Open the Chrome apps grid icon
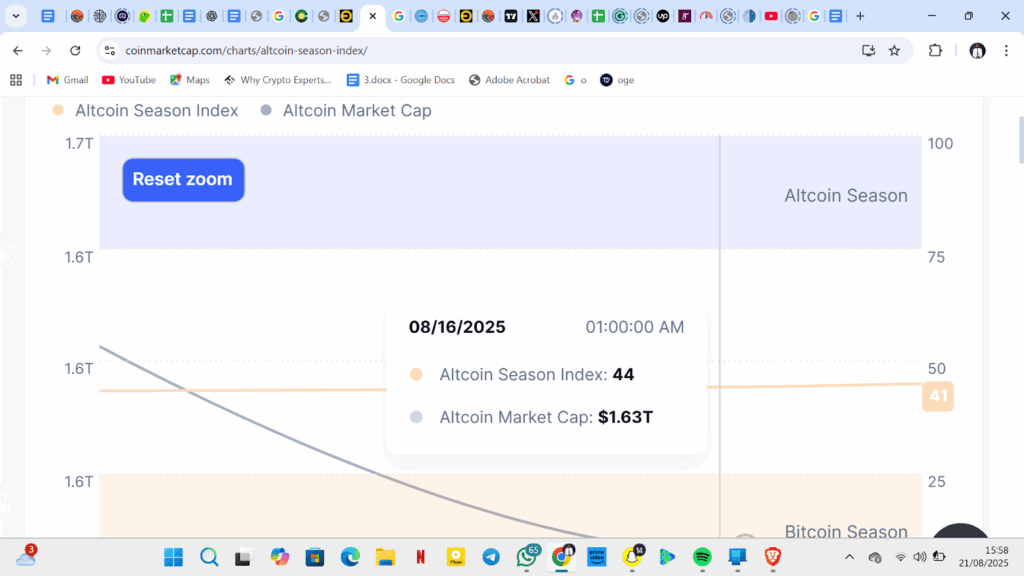 pos(16,80)
